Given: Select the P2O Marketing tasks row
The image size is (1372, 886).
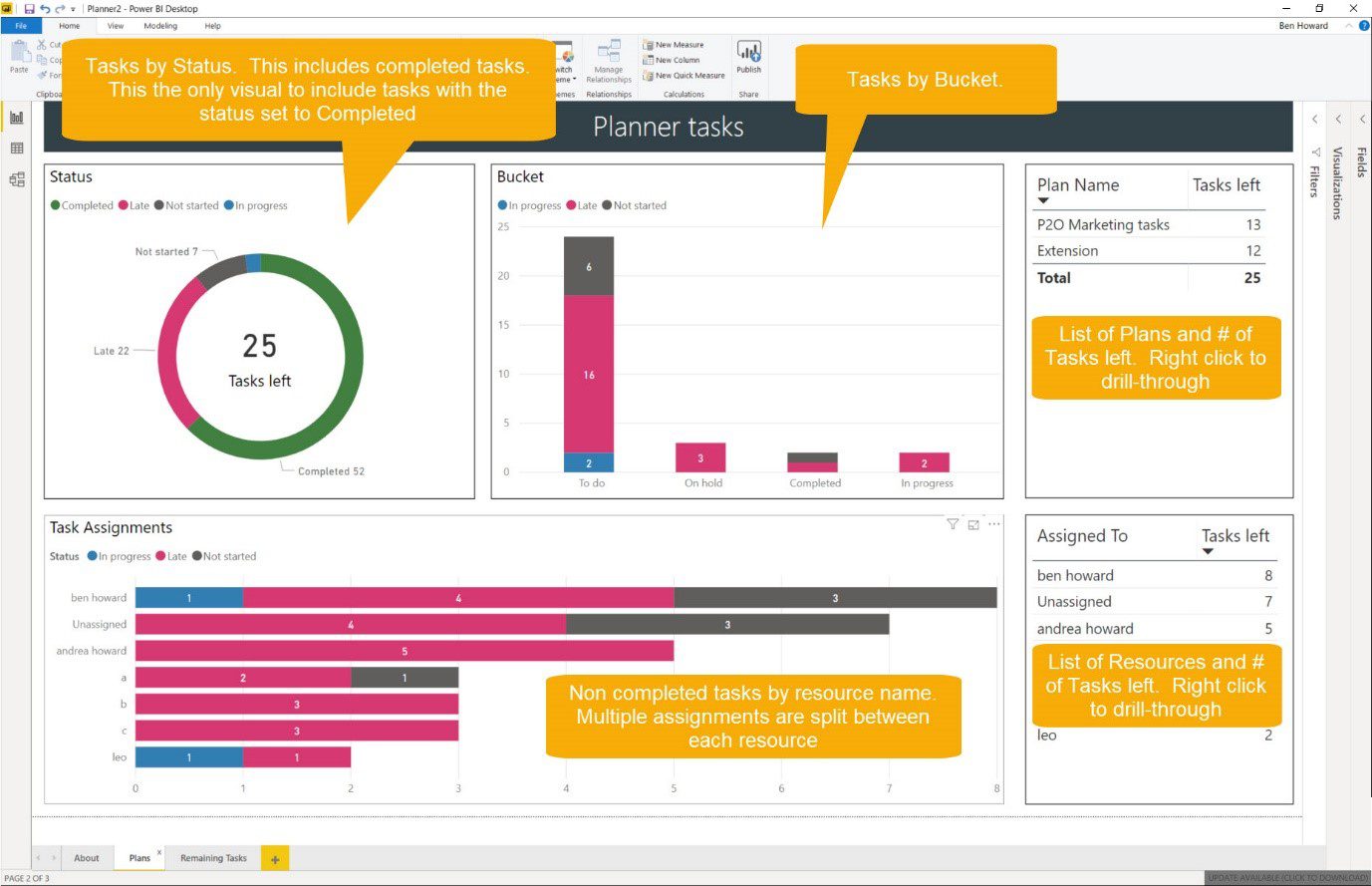Looking at the screenshot, I should [x=1151, y=225].
